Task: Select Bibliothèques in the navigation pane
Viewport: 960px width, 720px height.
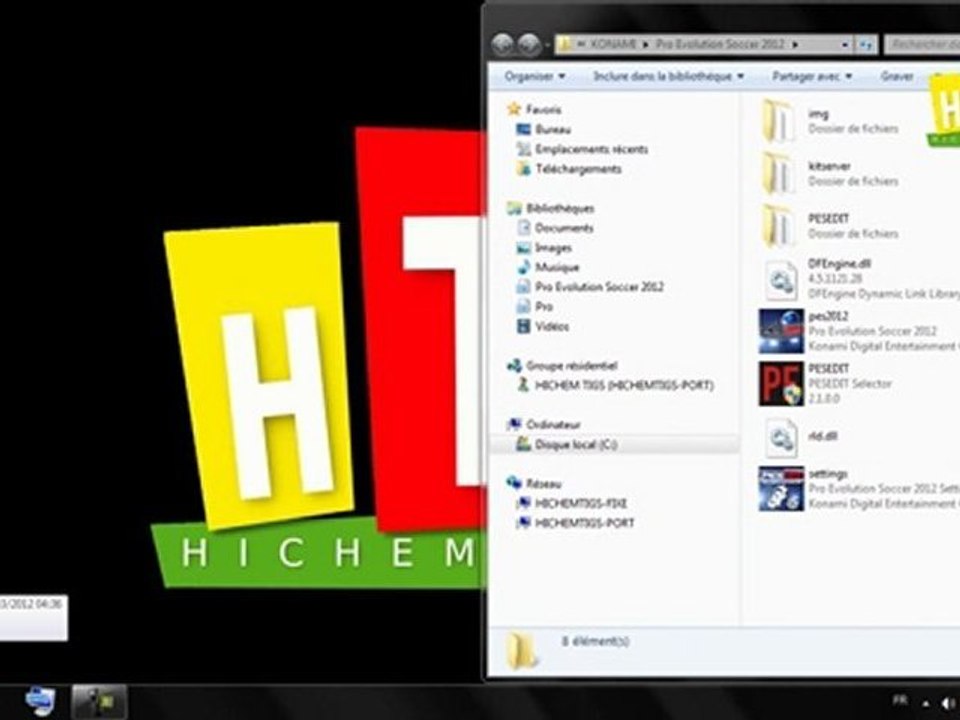Action: [x=560, y=208]
